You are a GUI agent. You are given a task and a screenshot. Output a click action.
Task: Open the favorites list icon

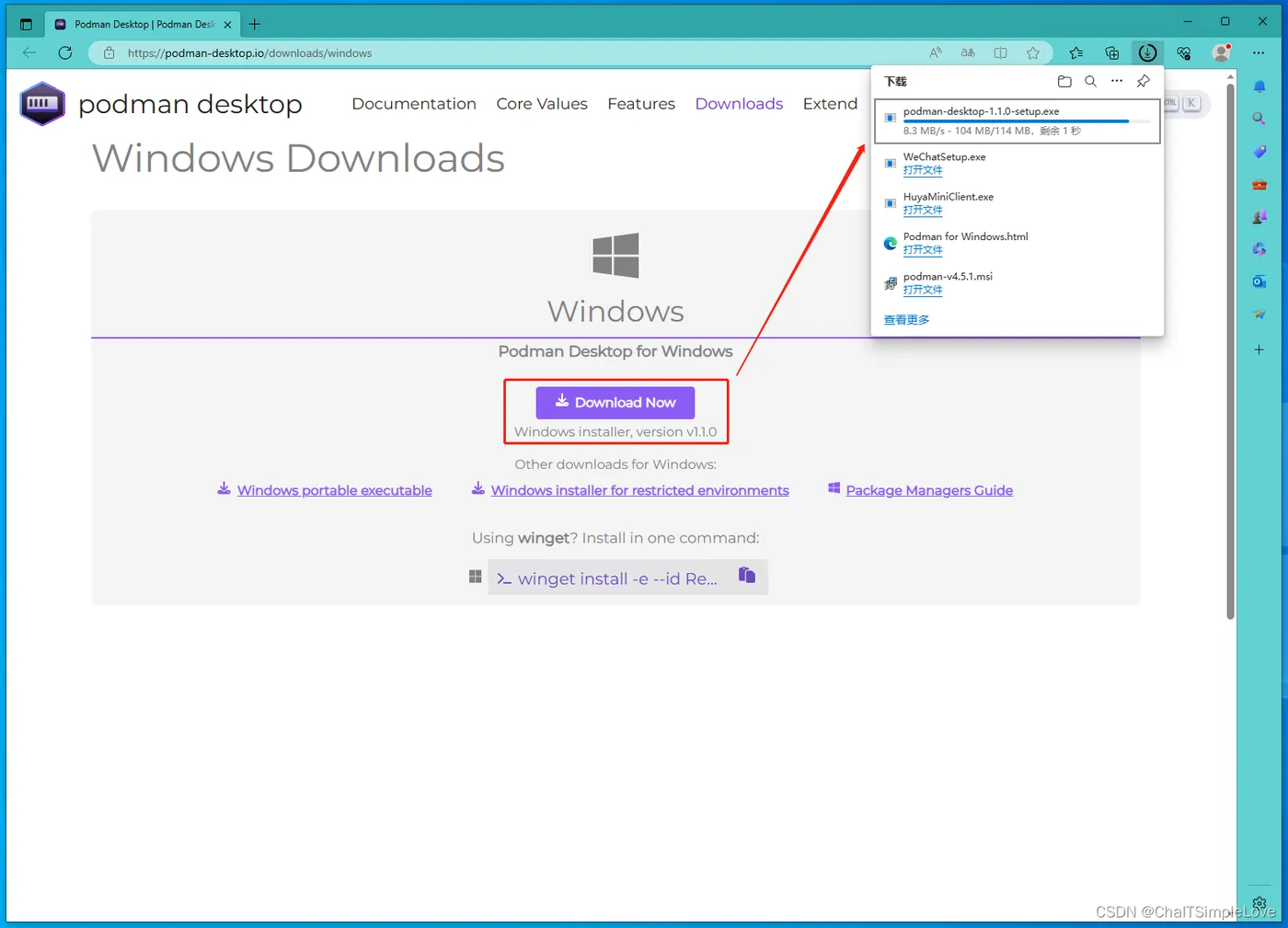click(1076, 53)
